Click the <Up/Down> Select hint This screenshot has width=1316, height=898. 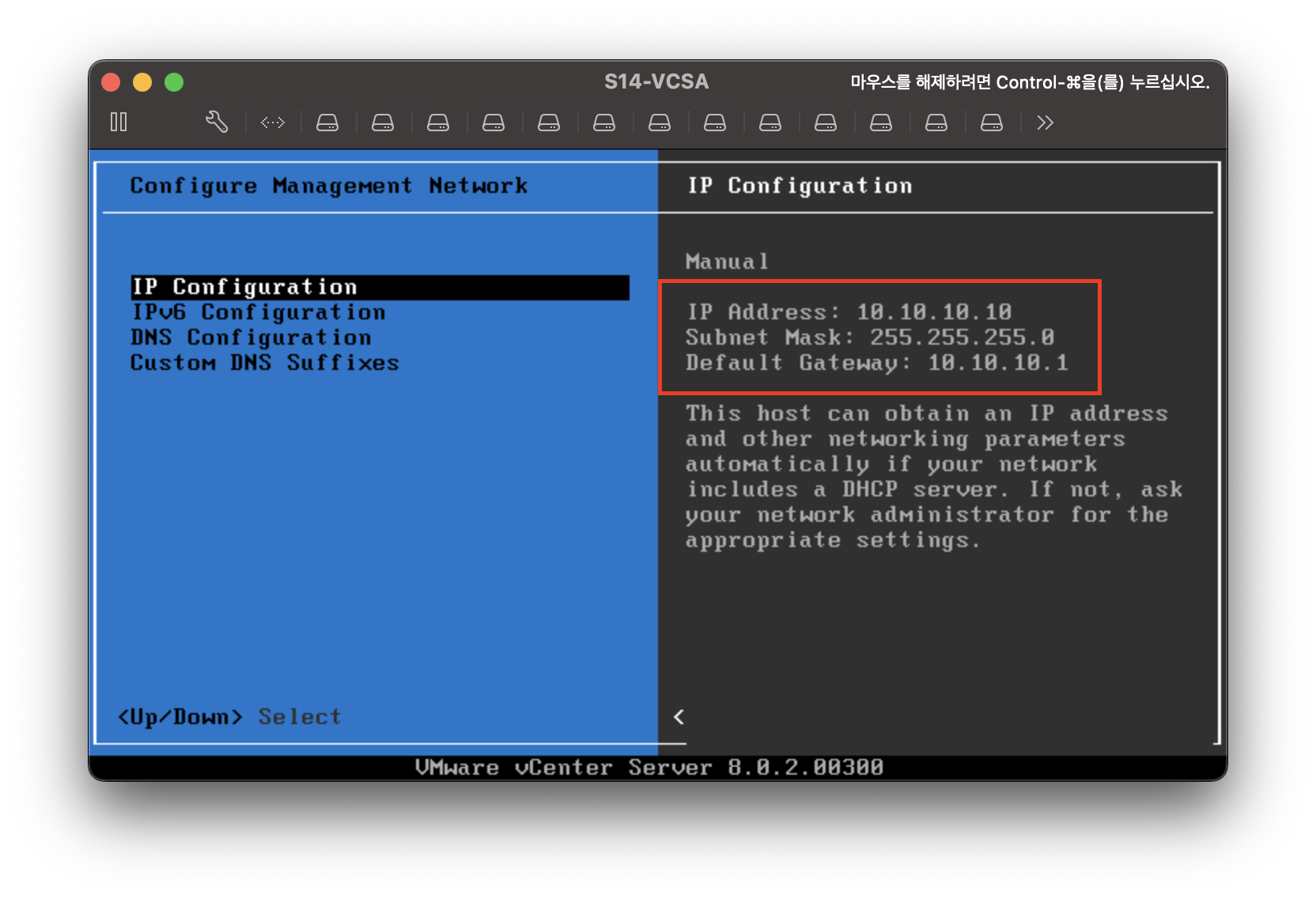pos(229,717)
